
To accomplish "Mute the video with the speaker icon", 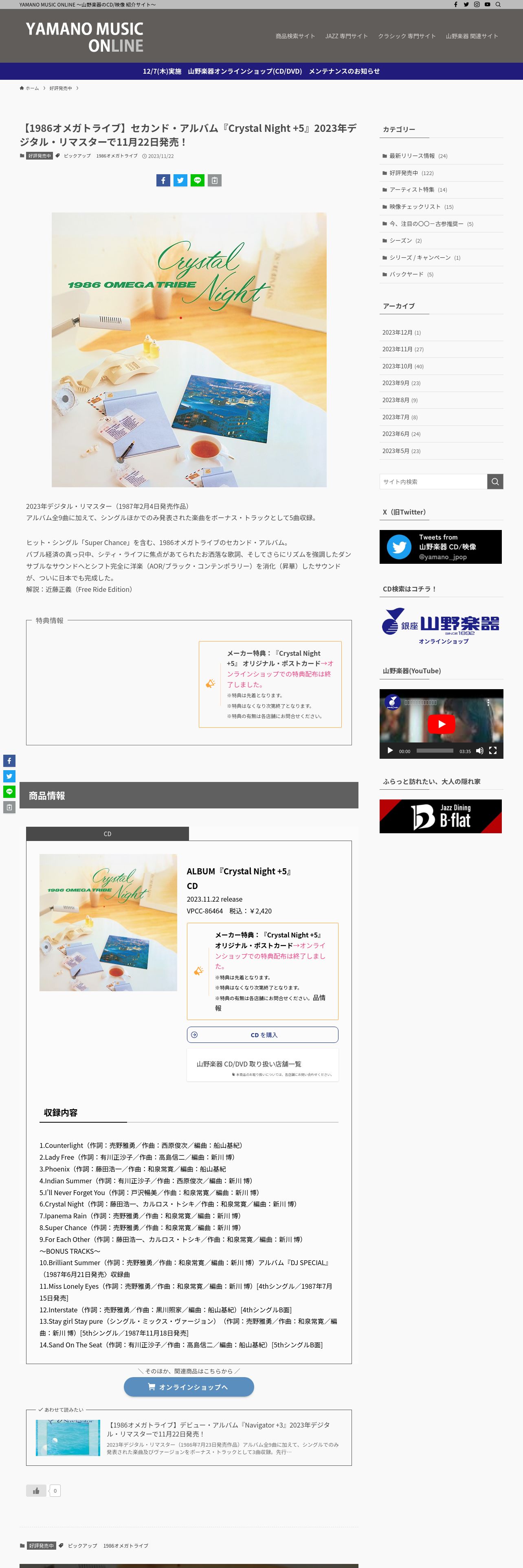I will 480,751.
